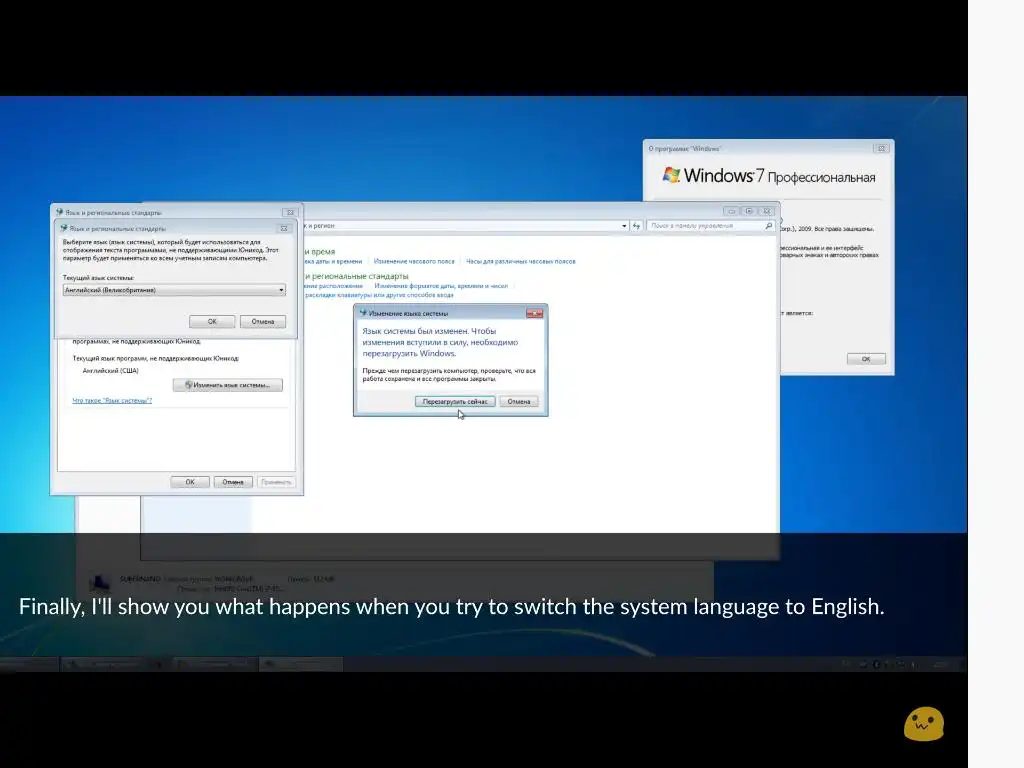Open the "Что такое 'Язык системы'?" help link

pyautogui.click(x=112, y=400)
